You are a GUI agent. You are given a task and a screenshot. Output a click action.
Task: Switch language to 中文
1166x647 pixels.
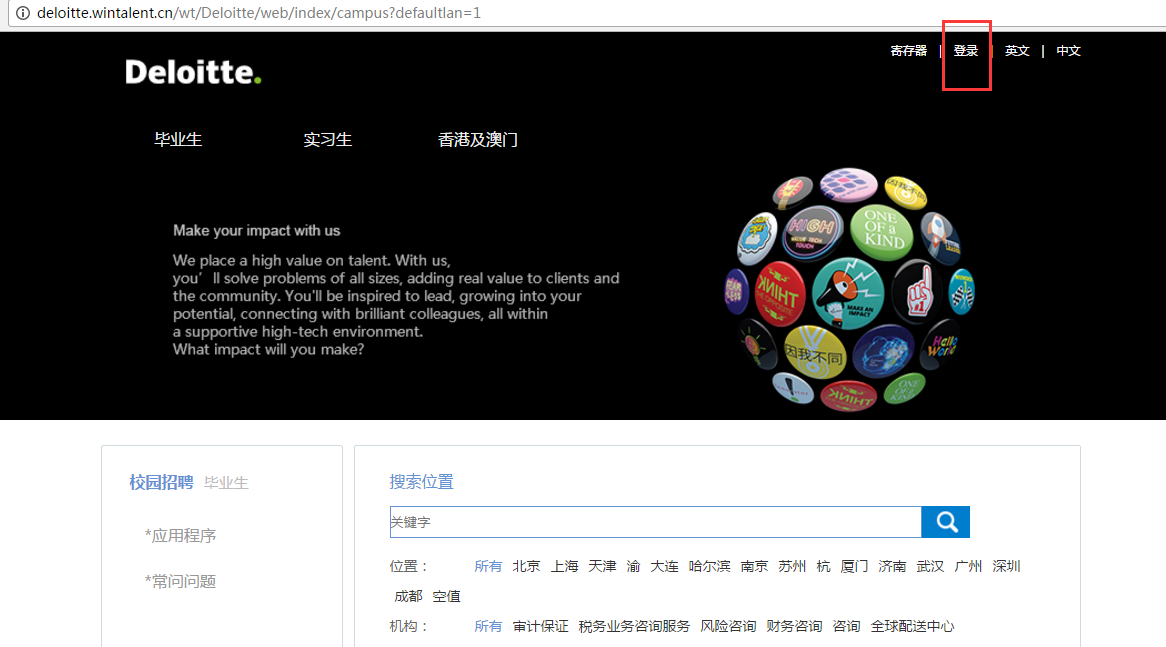(1068, 51)
